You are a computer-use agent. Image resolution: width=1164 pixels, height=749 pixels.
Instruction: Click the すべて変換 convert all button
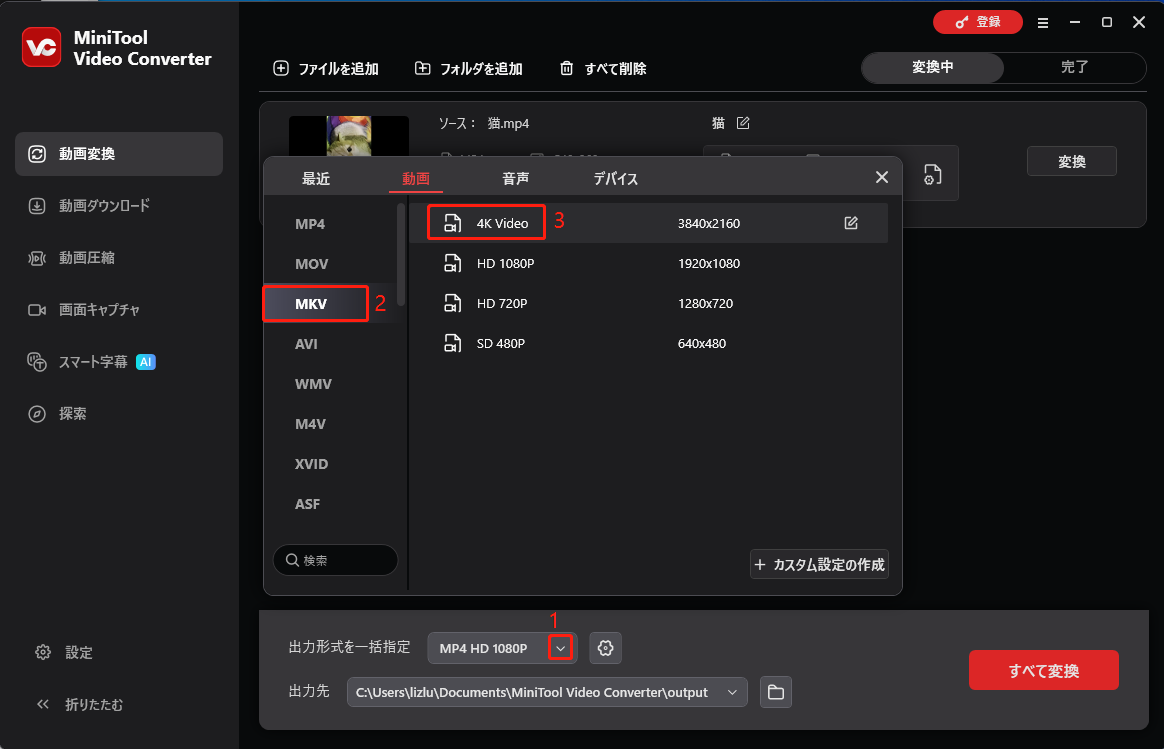(1043, 670)
